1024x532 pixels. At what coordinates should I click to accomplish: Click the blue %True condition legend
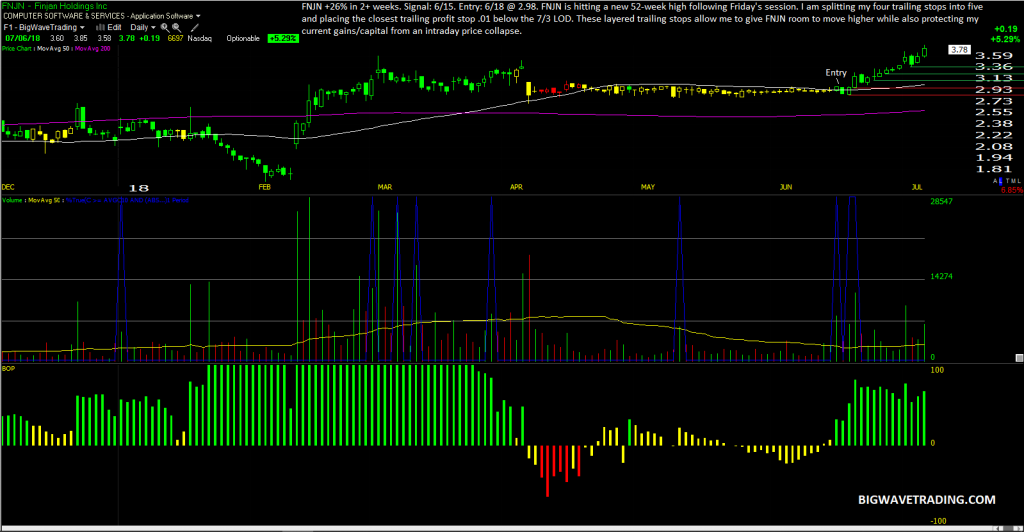(127, 200)
